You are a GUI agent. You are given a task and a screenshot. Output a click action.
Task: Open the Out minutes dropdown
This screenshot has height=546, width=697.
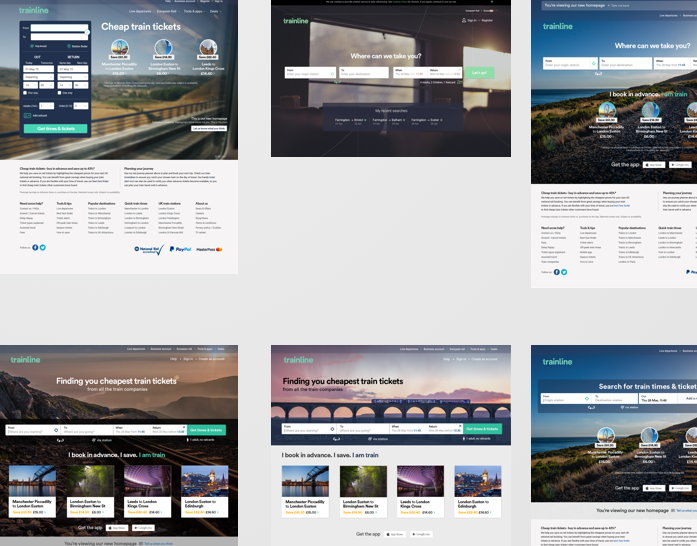point(47,85)
